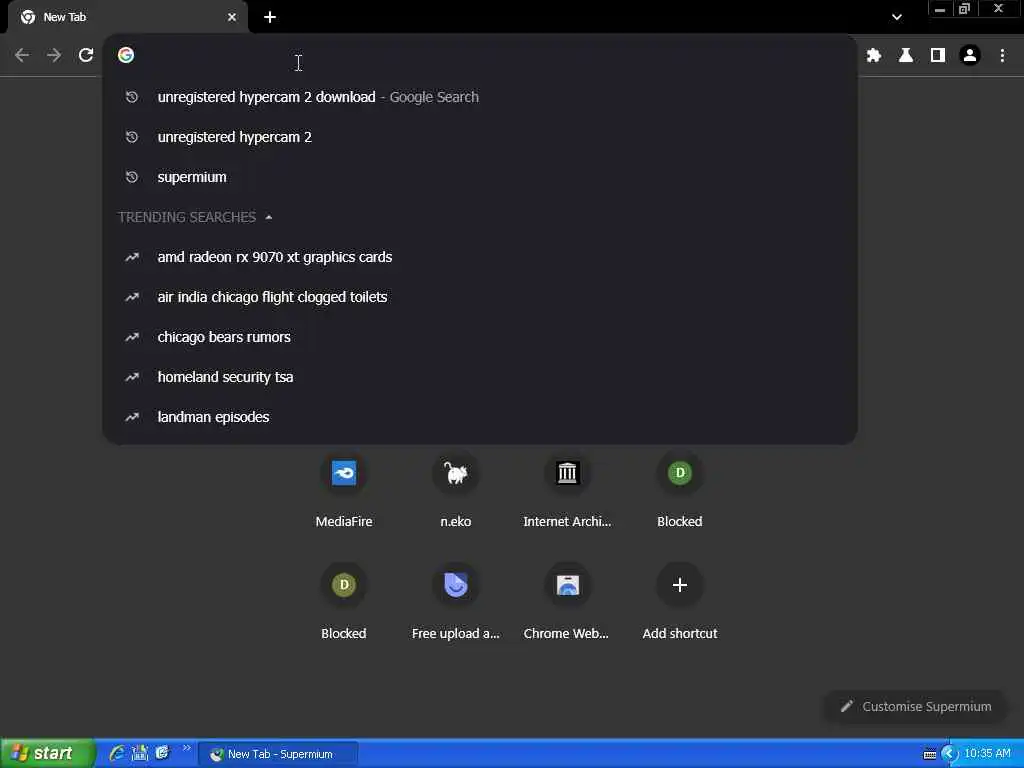
Task: Click the browser forward arrow
Action: pos(54,56)
